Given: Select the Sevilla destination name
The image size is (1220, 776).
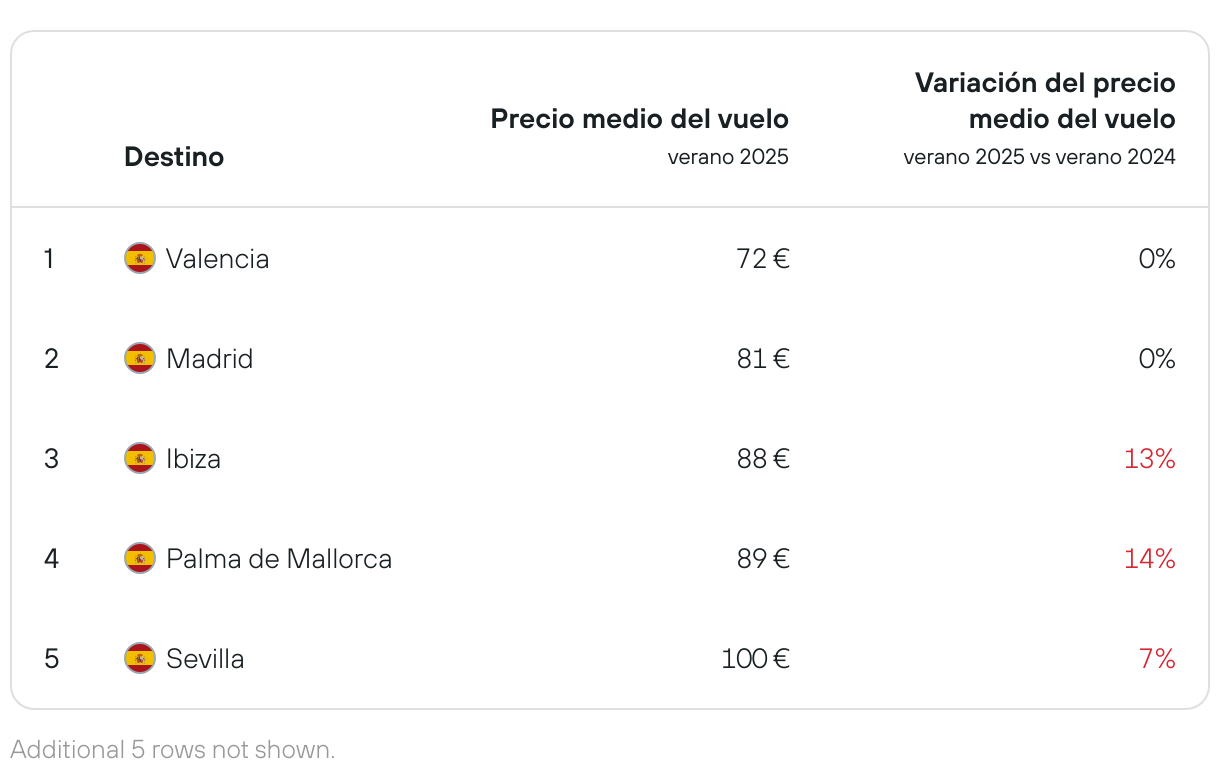Looking at the screenshot, I should (205, 658).
